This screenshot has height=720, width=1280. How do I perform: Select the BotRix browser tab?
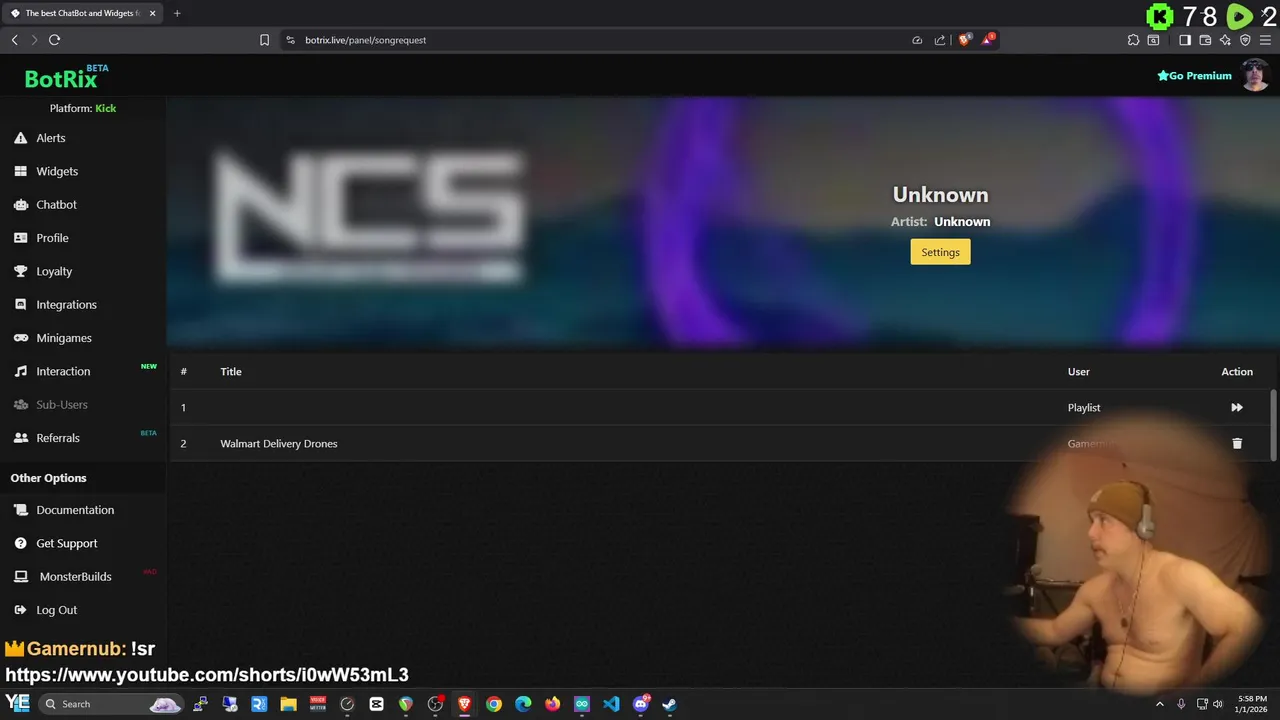82,13
